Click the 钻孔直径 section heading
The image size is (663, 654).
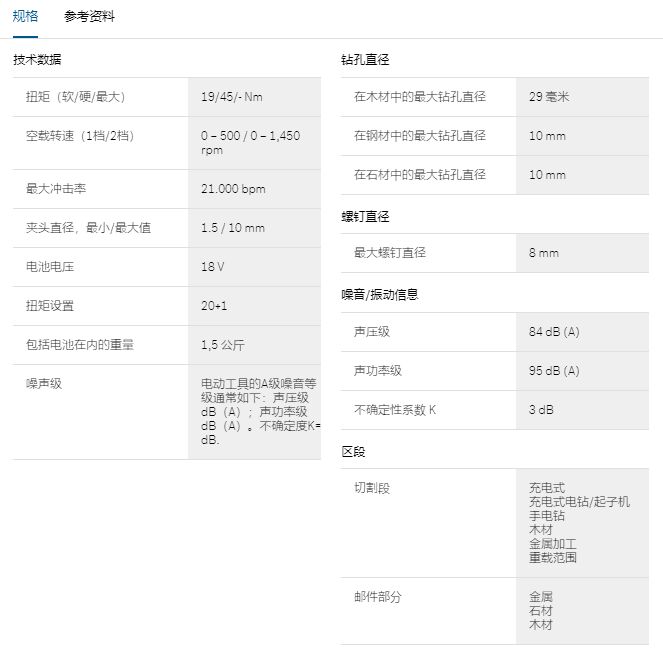point(365,60)
